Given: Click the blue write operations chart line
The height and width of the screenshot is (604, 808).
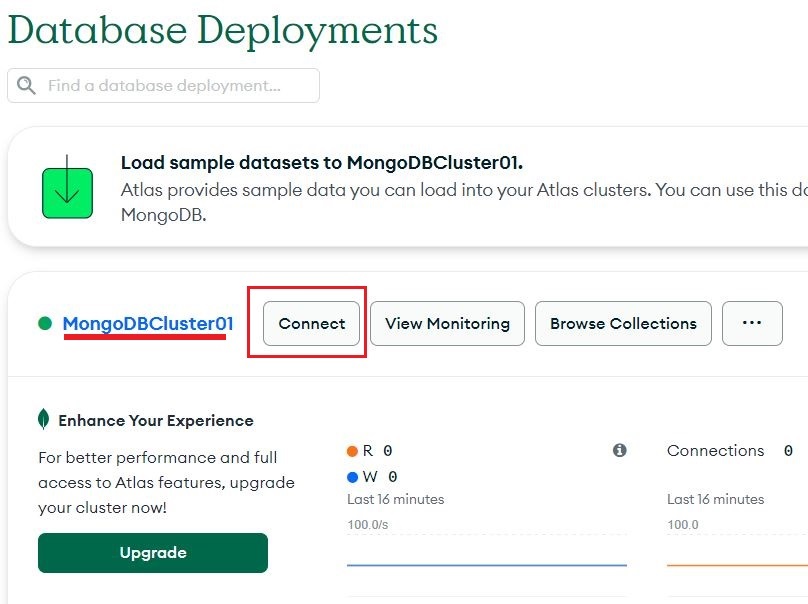Looking at the screenshot, I should (x=485, y=563).
